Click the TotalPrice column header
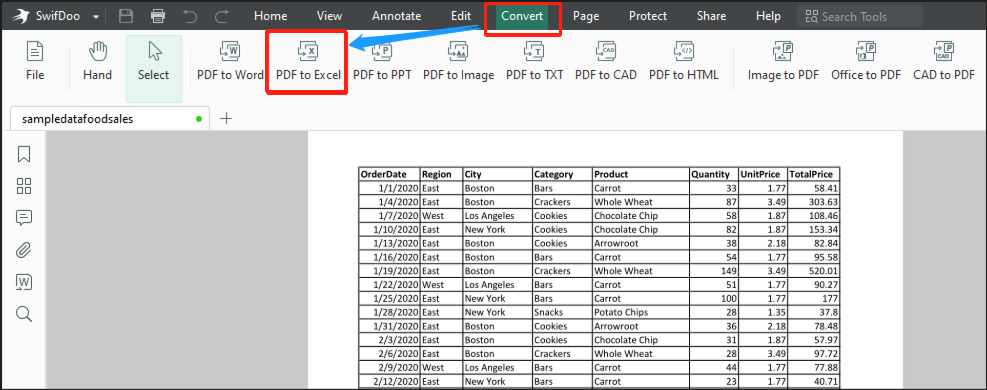Image resolution: width=987 pixels, height=390 pixels. 814,174
